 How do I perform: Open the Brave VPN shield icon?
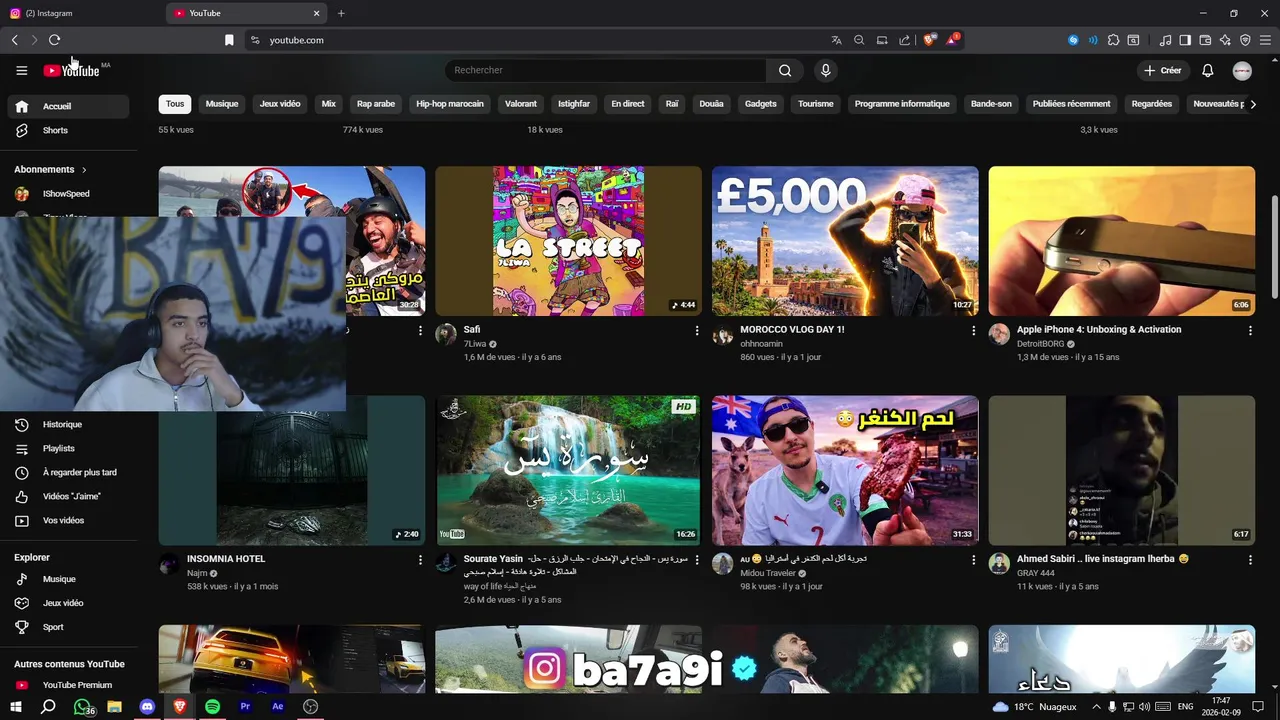tap(1245, 40)
